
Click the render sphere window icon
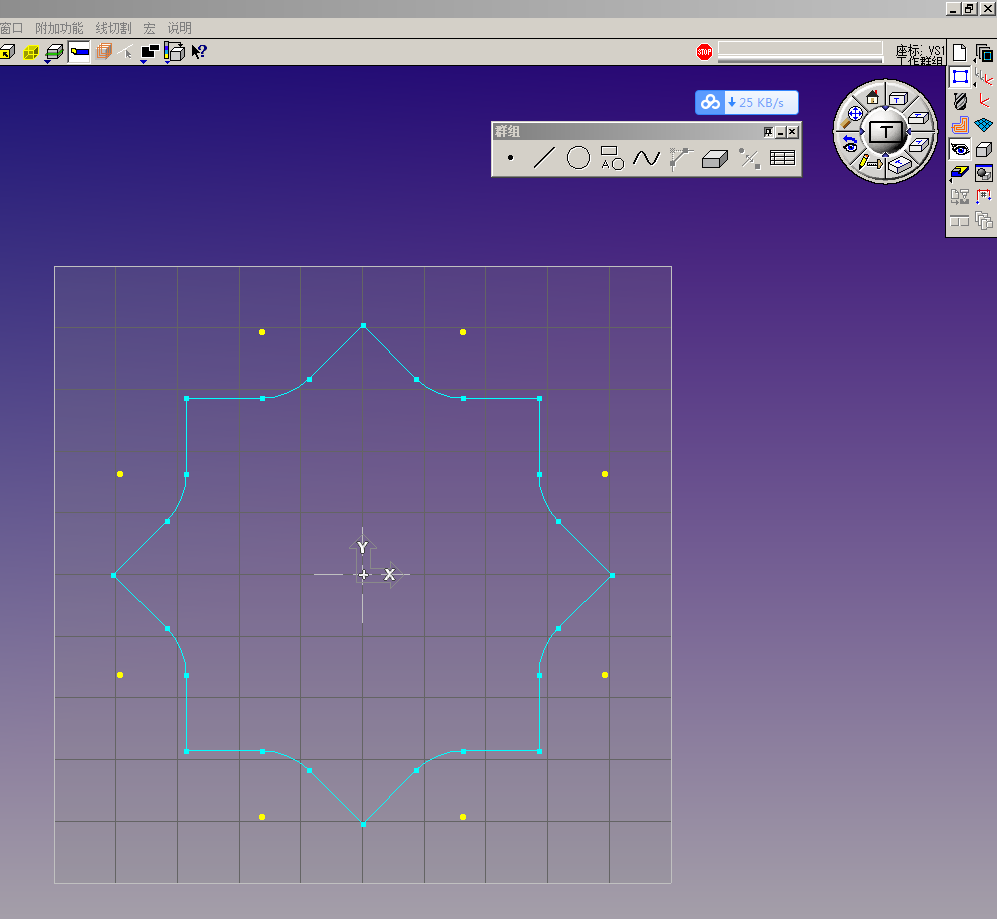(x=984, y=172)
